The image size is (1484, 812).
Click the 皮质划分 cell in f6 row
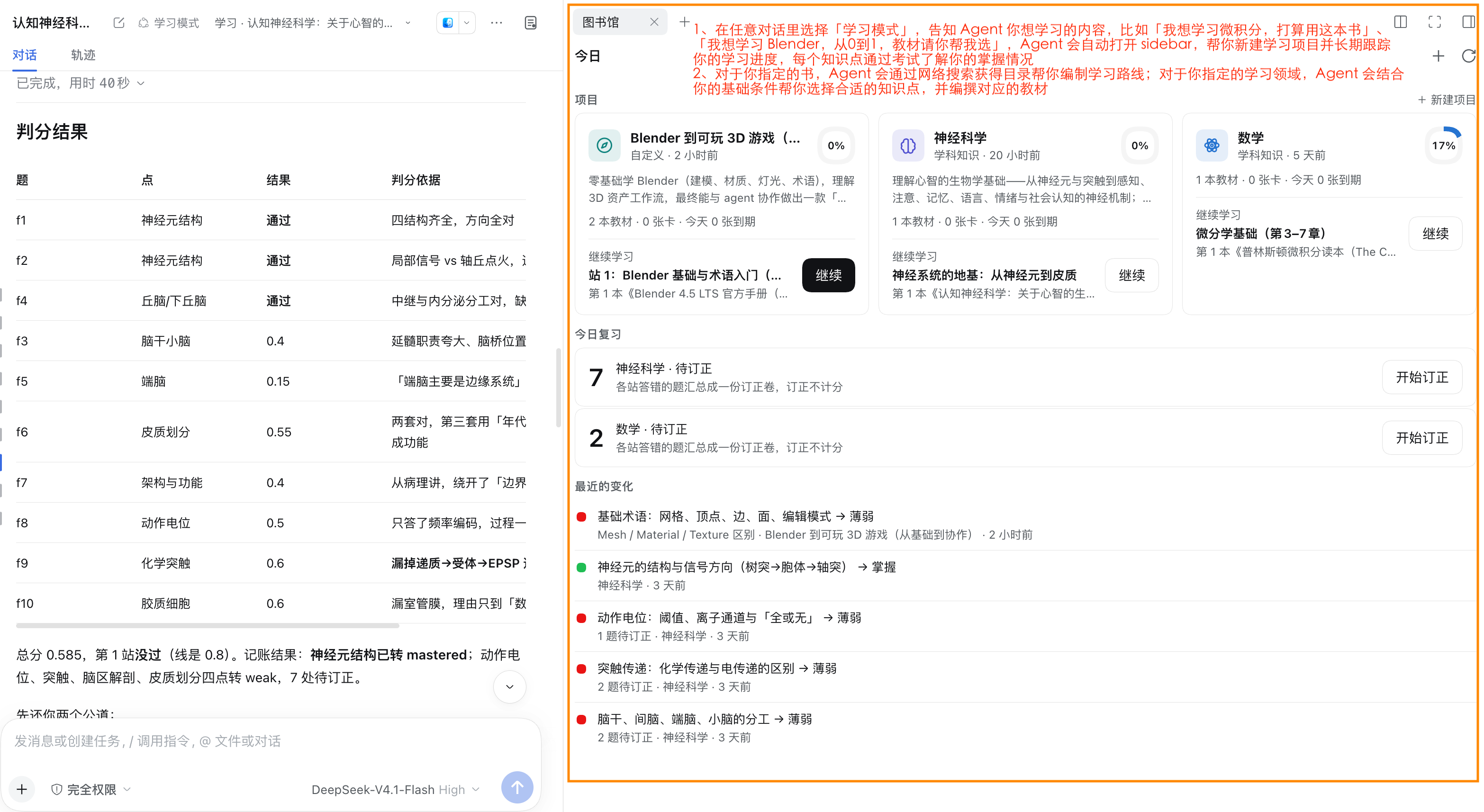coord(165,432)
